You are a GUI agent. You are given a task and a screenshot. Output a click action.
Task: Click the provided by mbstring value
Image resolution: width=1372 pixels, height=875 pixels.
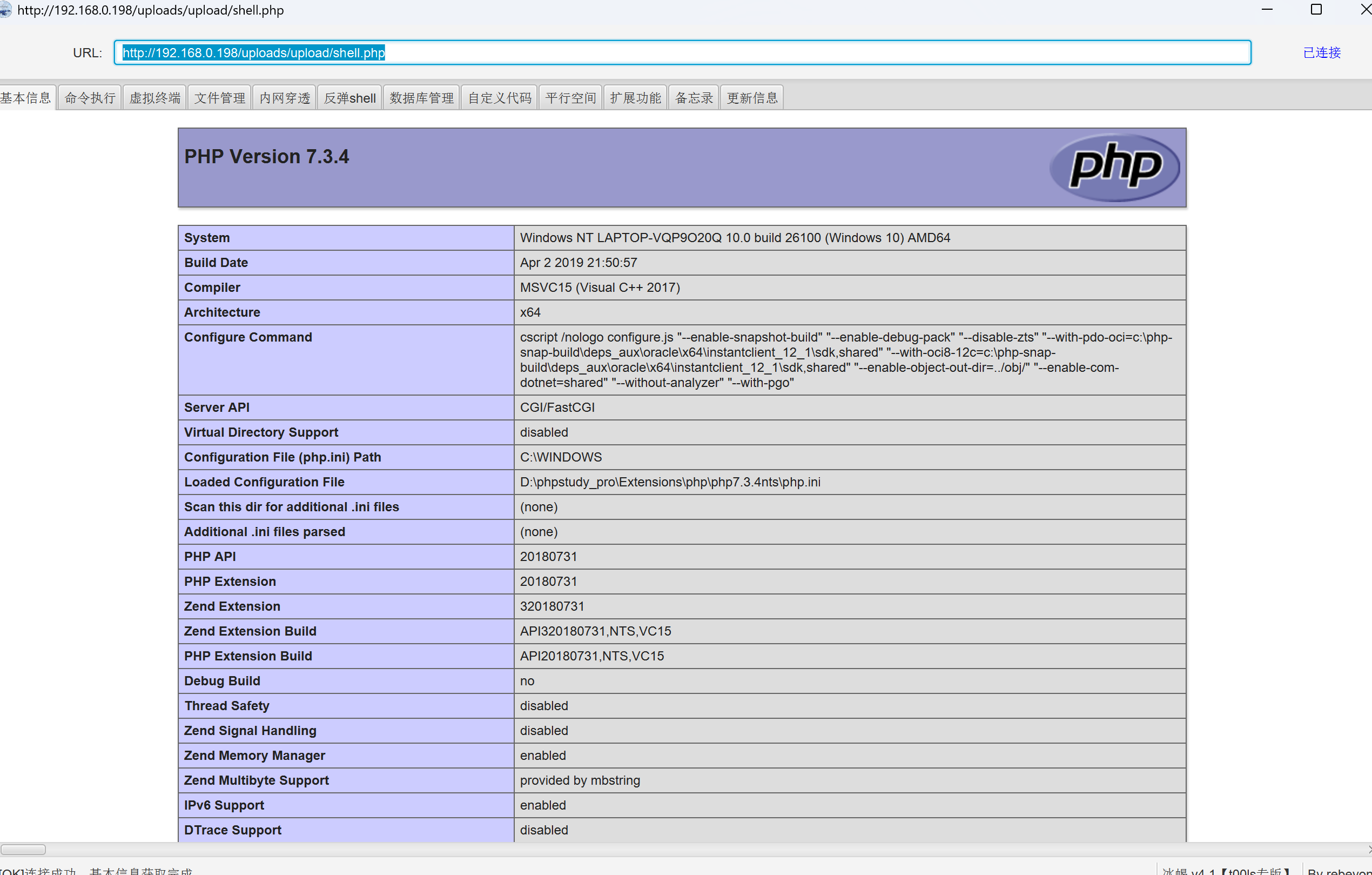coord(580,780)
